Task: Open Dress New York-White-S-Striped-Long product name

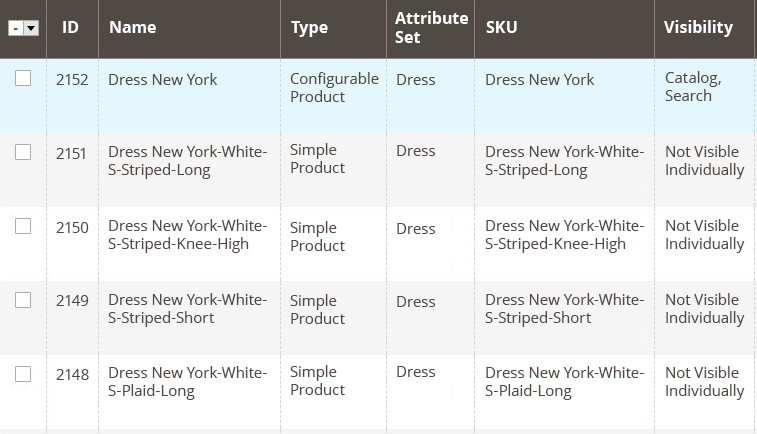Action: pos(187,161)
